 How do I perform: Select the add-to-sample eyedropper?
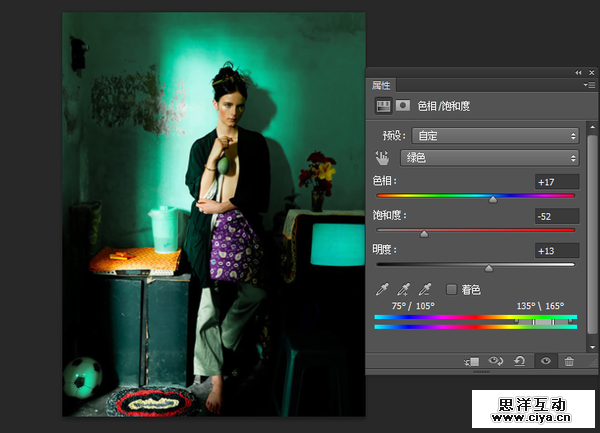tap(403, 289)
